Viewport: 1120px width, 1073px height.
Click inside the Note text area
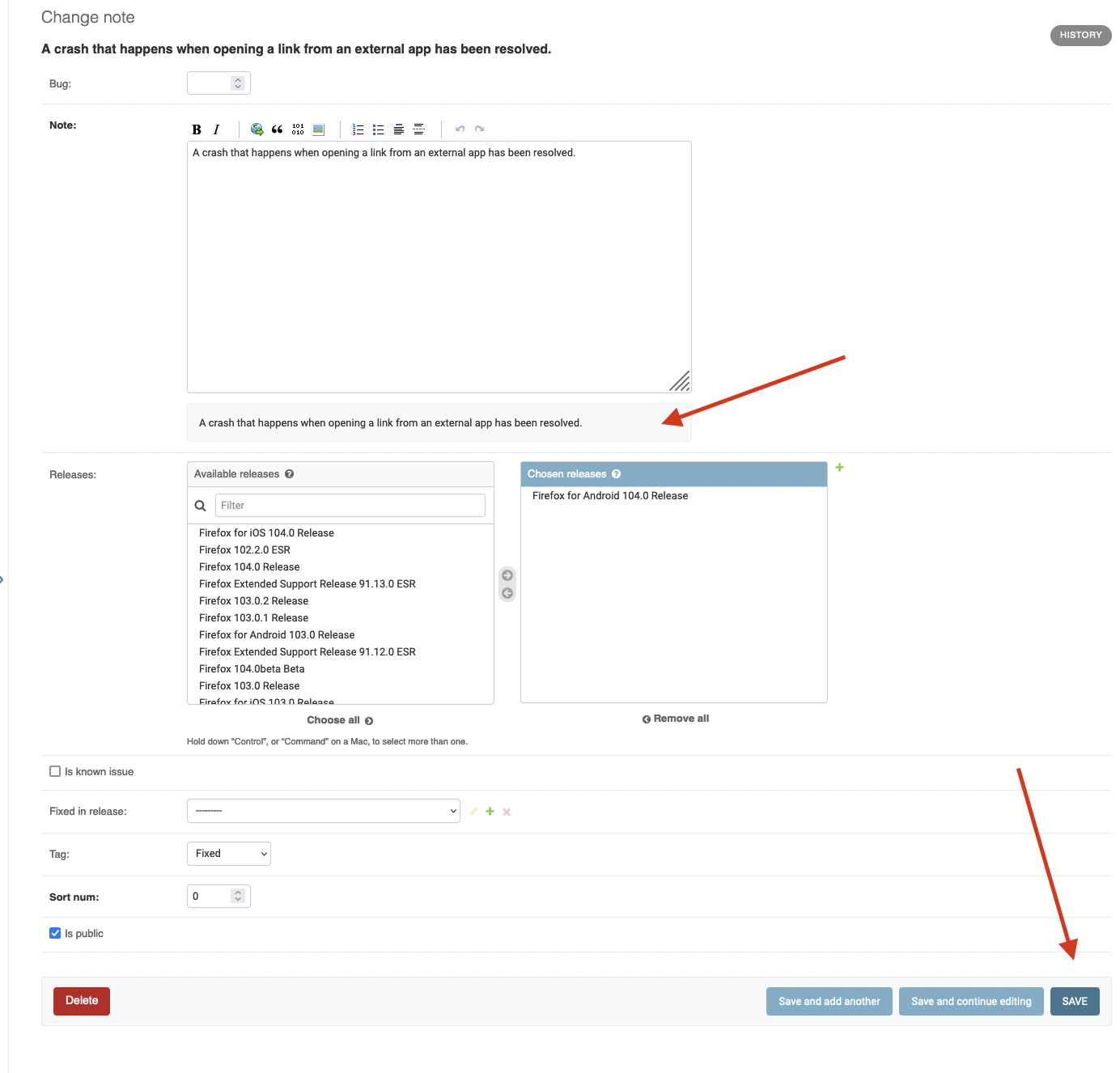point(439,267)
